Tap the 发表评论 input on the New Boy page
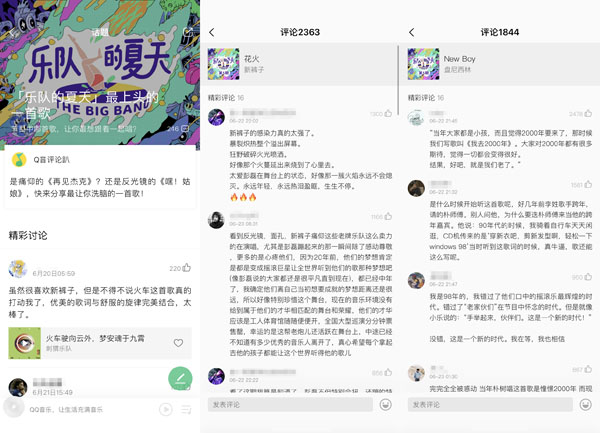The height and width of the screenshot is (433, 600). 490,404
